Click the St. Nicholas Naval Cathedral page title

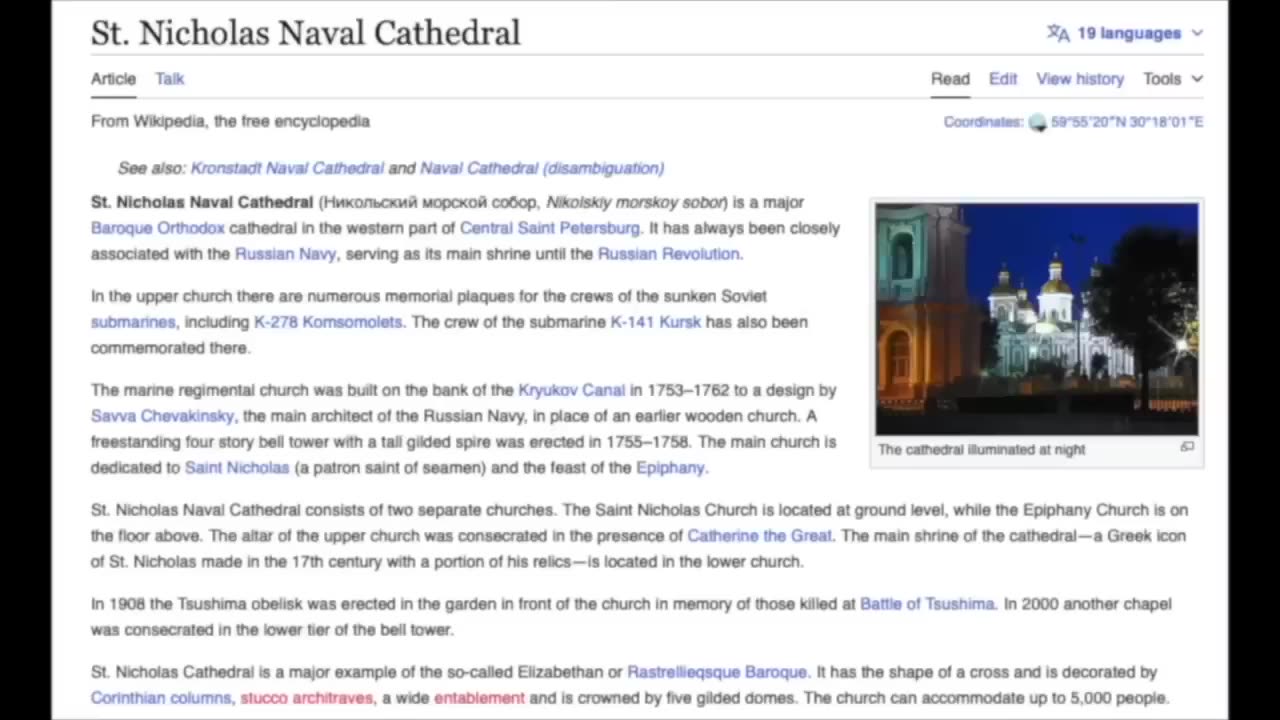point(306,33)
